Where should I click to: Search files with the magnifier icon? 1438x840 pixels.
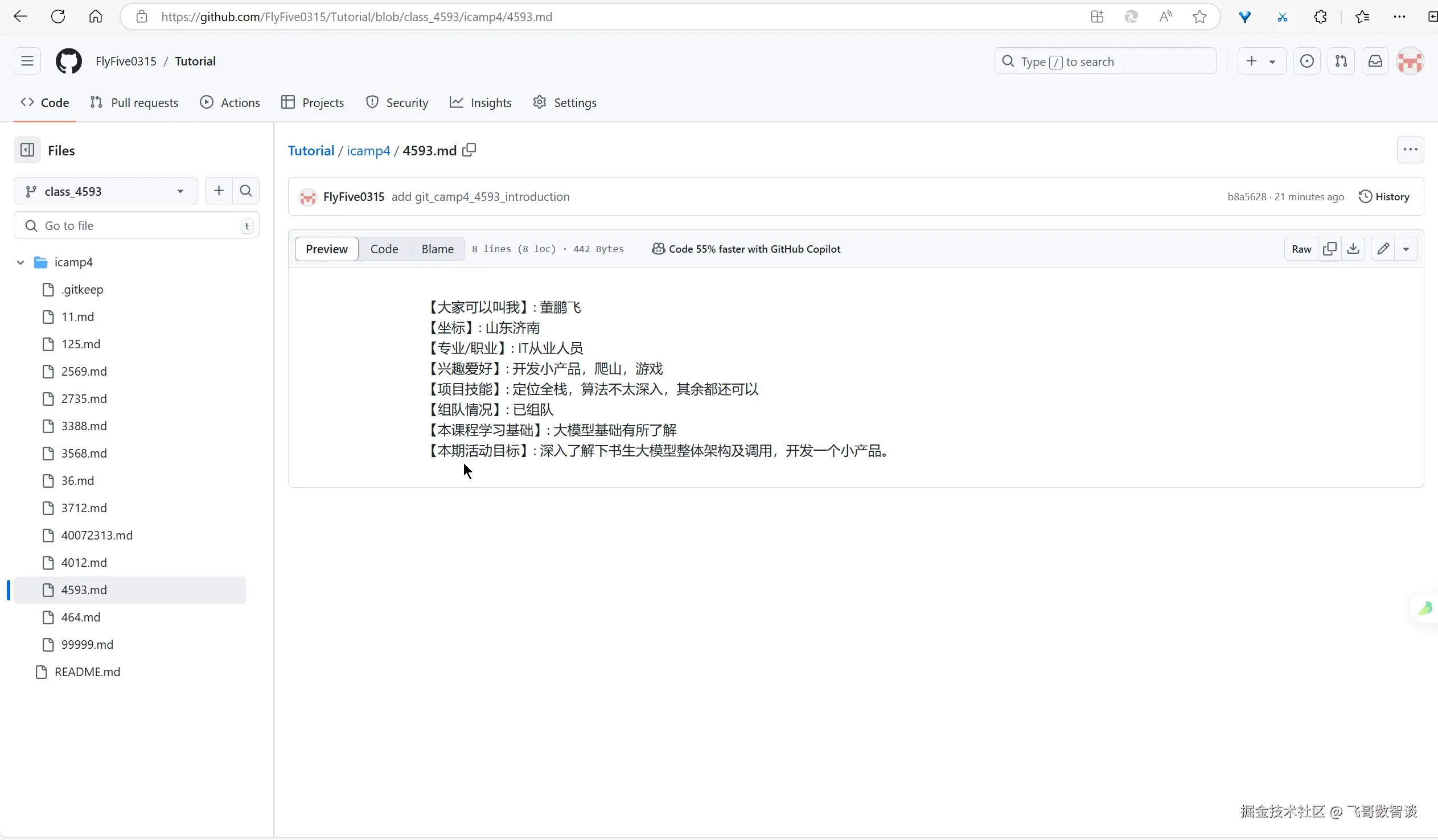246,191
